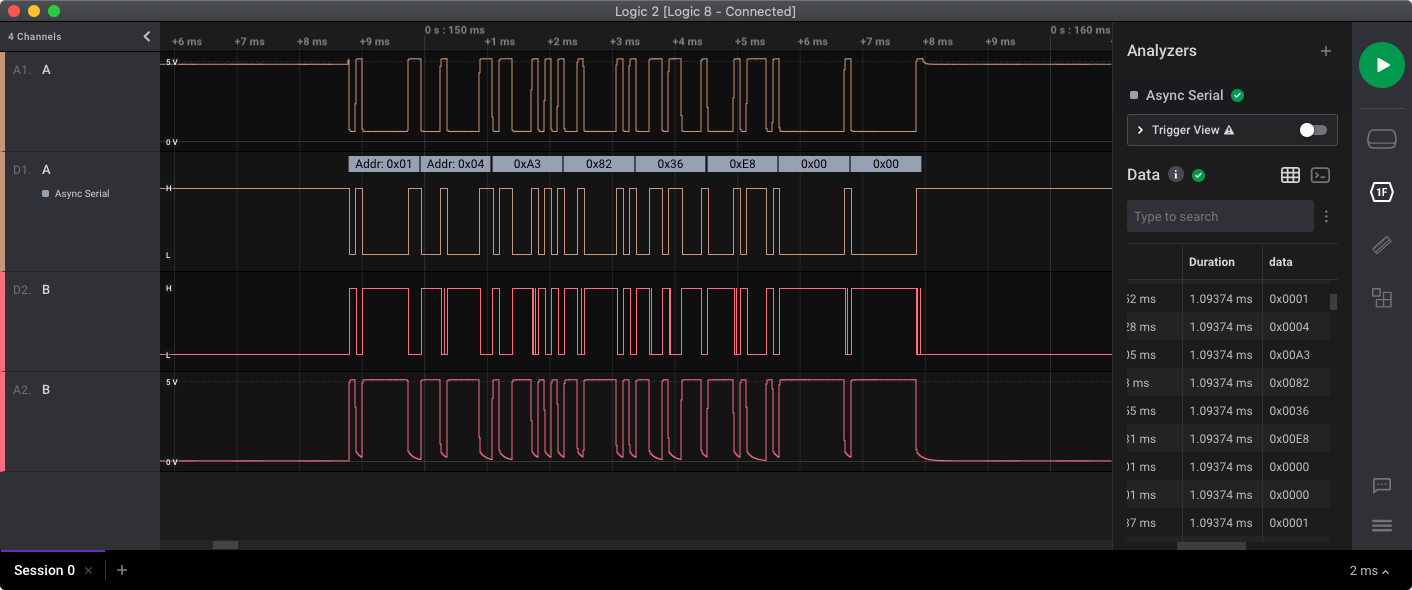Click the data table vertical scrollbar thumb
Viewport: 1412px width, 590px height.
pos(1333,302)
